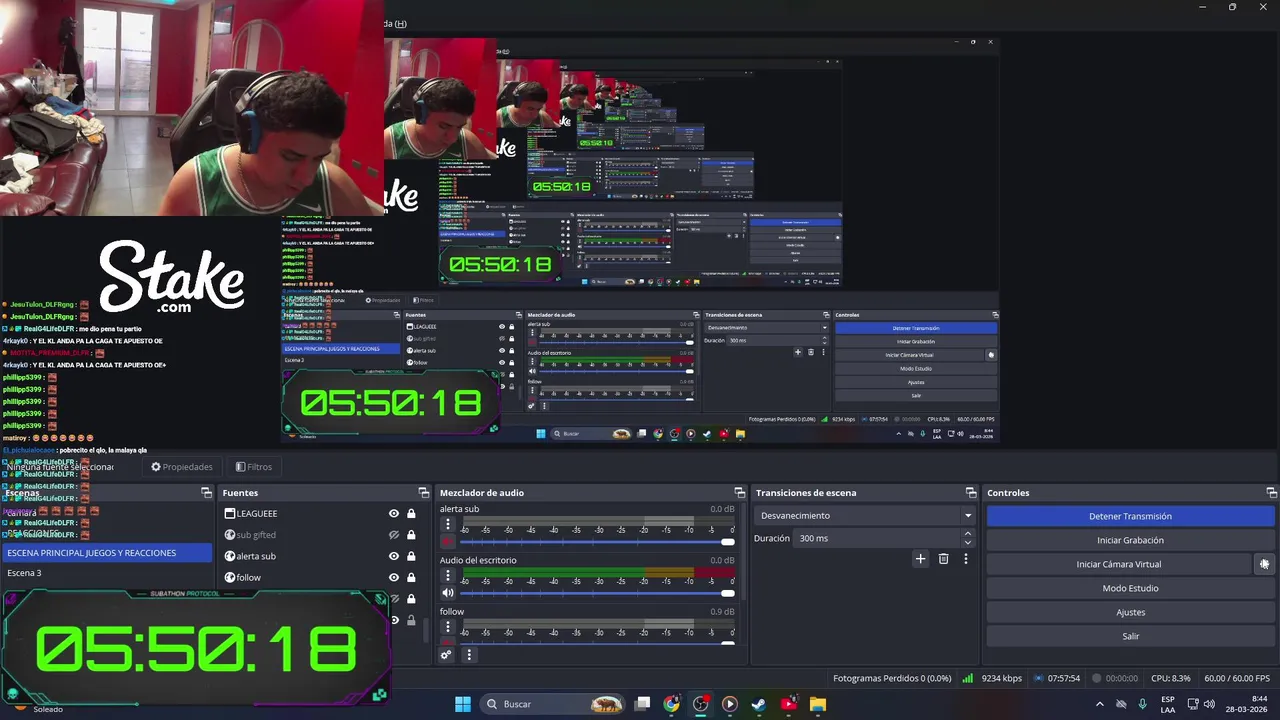Click the Fuentes list scrollbar
Image resolution: width=1280 pixels, height=720 pixels.
coord(427,630)
